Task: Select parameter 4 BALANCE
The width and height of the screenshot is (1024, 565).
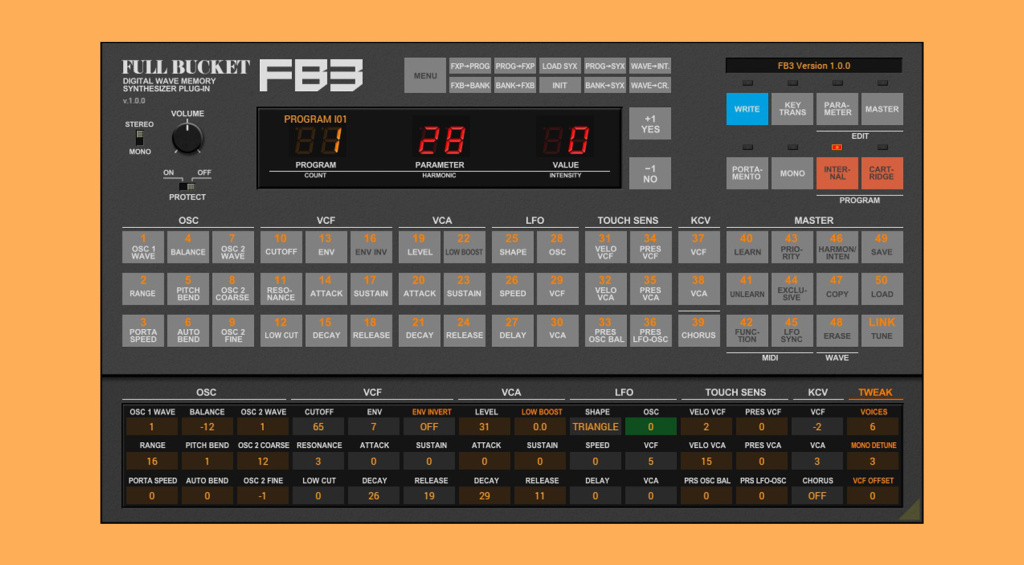Action: tap(188, 247)
